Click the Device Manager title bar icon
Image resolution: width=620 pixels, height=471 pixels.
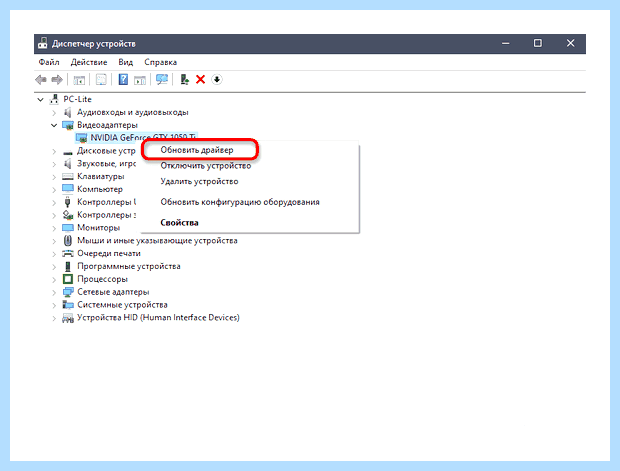[x=43, y=44]
